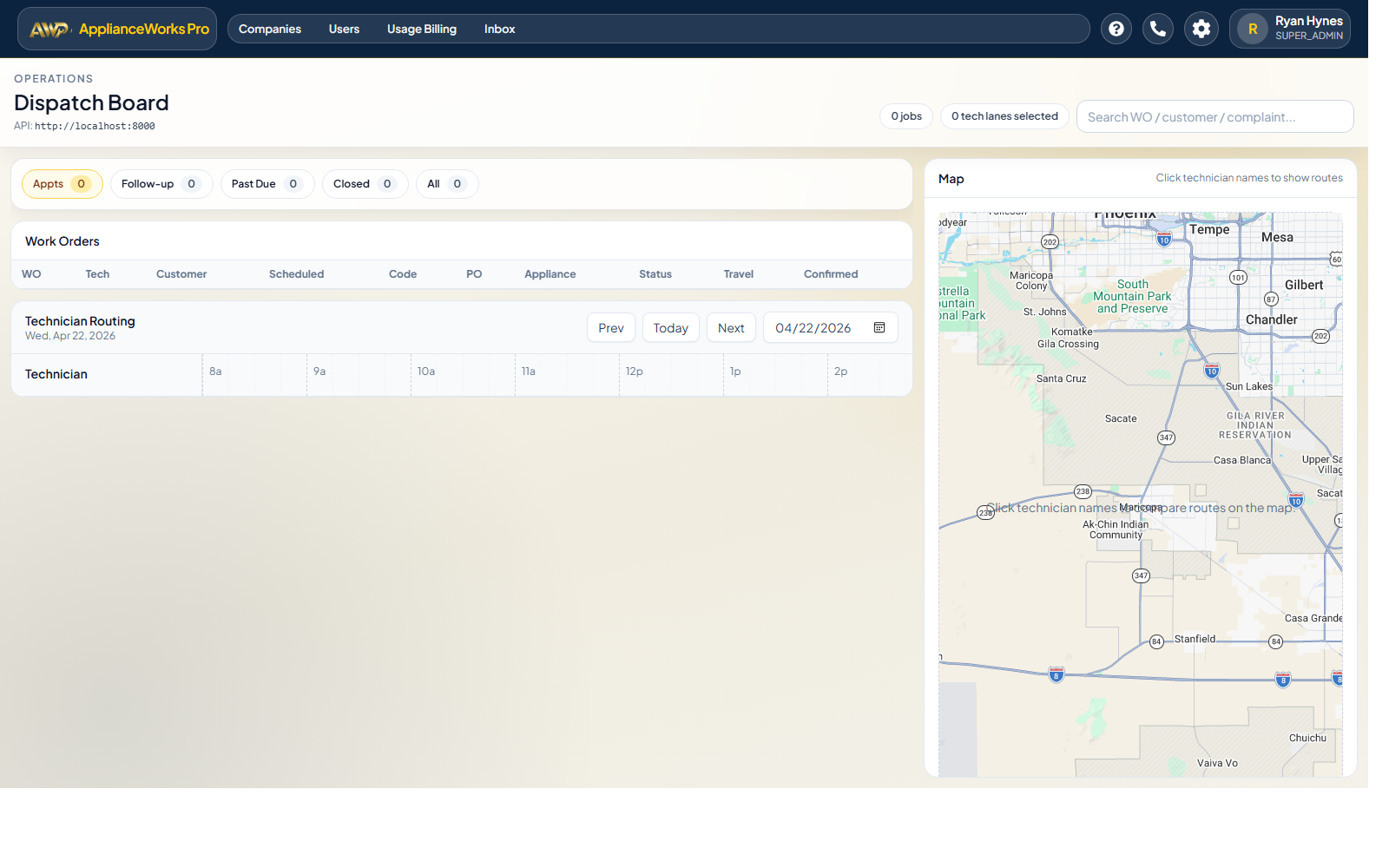Click the Scheduled column header
The height and width of the screenshot is (868, 1389).
click(296, 274)
